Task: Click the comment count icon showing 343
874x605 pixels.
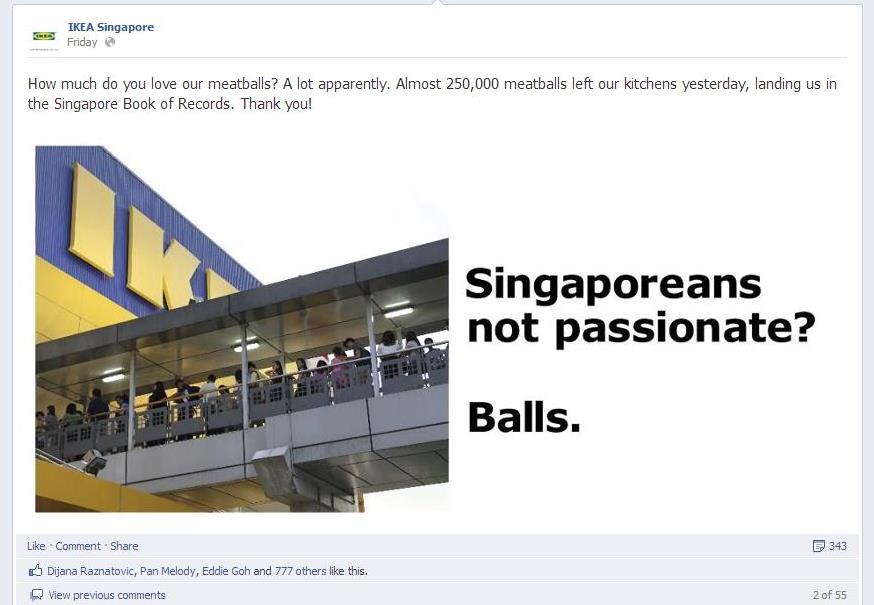Action: click(818, 546)
